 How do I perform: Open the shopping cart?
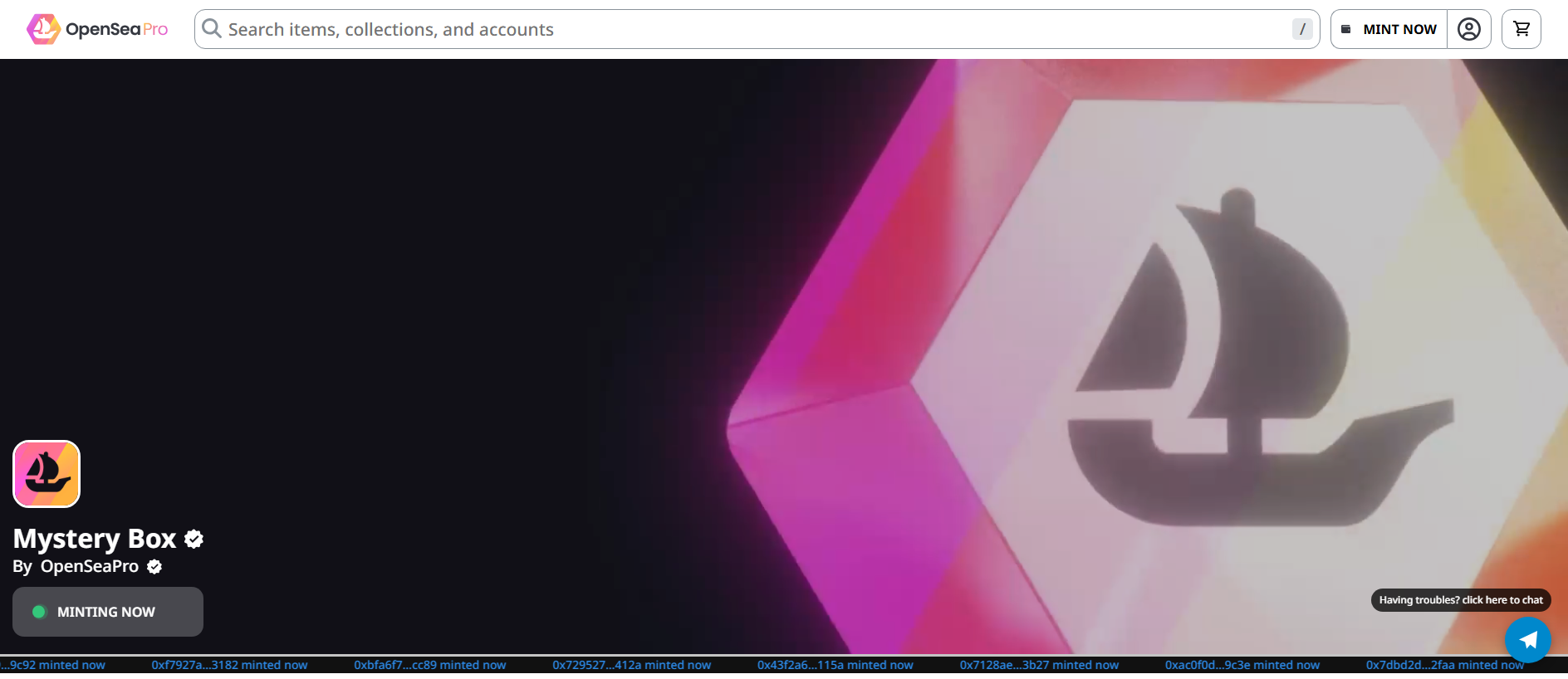(1521, 29)
